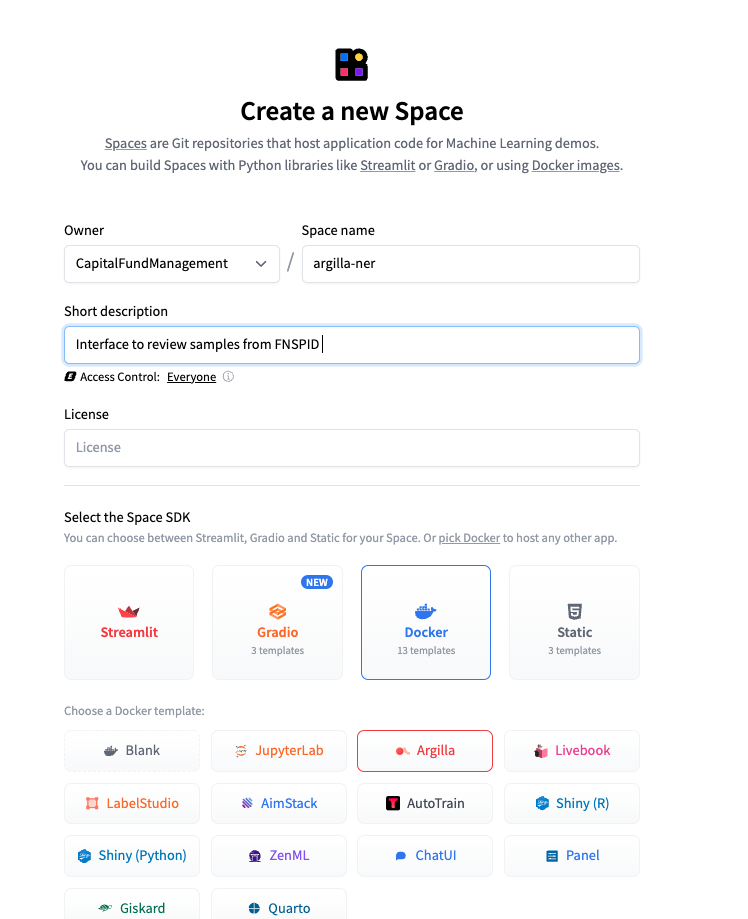Choose the Static Space SDK
This screenshot has height=919, width=748.
(574, 621)
